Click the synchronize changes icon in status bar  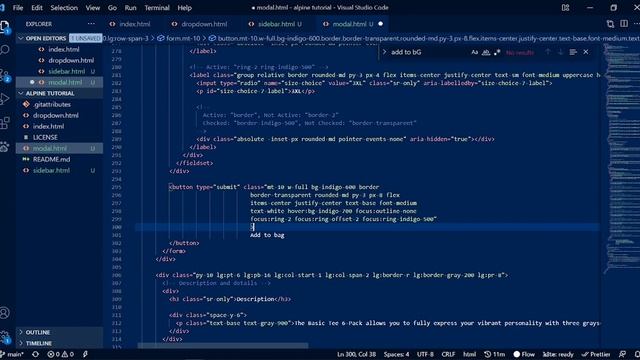point(36,354)
